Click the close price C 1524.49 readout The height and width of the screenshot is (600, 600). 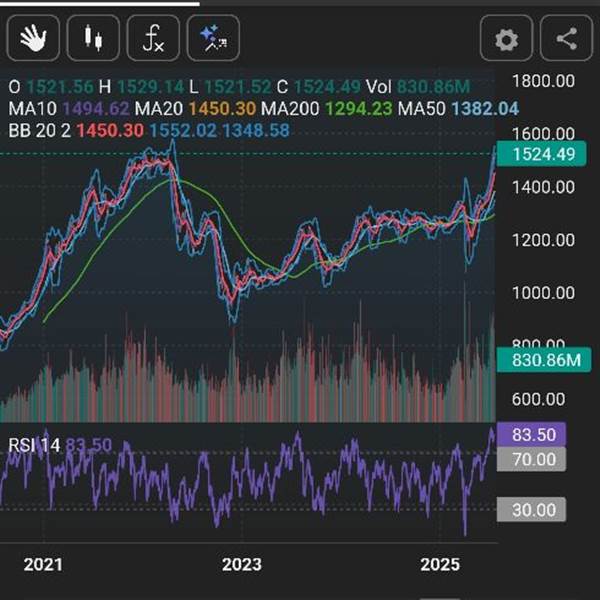(318, 87)
